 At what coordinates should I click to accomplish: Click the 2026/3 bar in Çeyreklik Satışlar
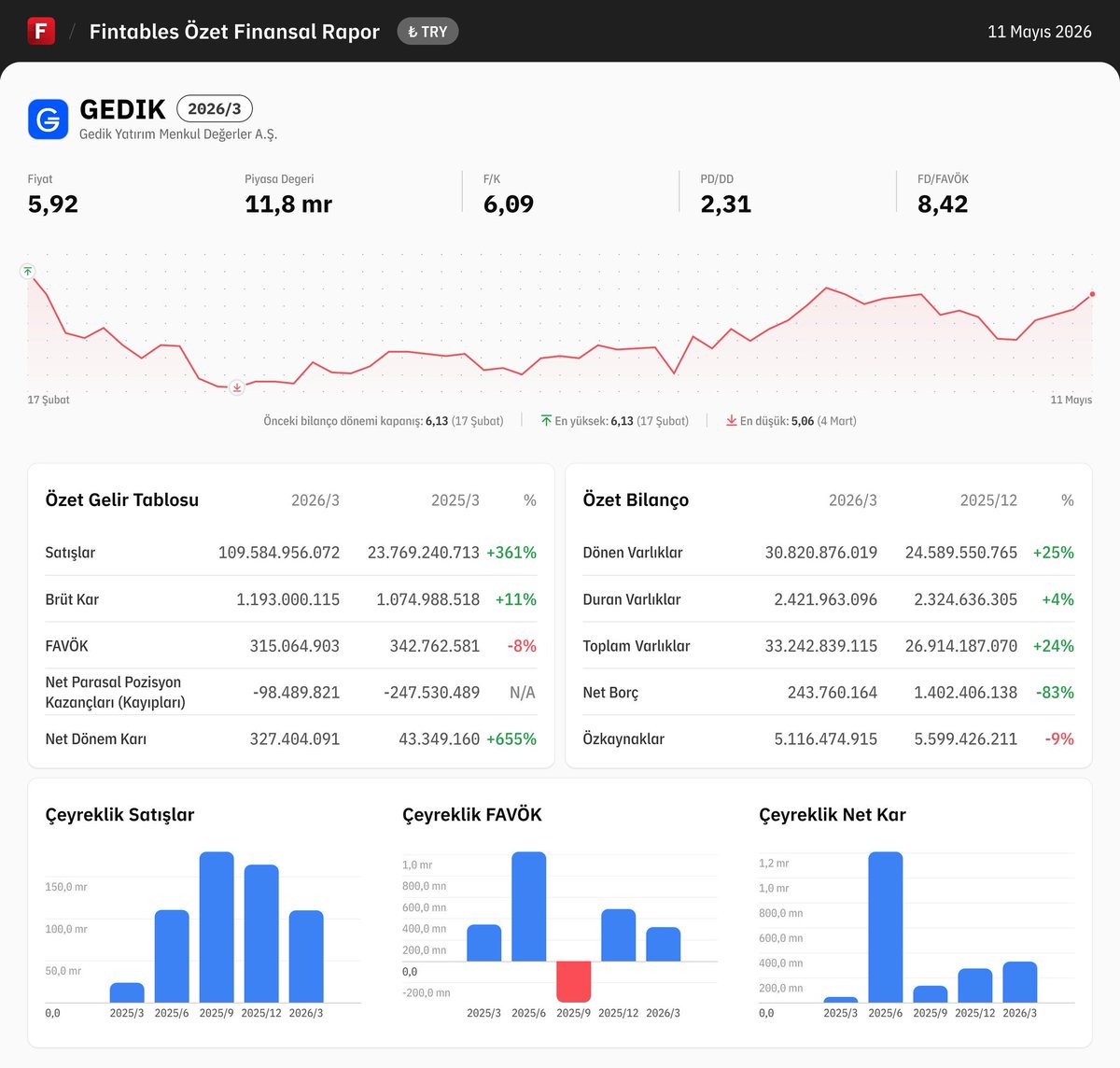[306, 957]
